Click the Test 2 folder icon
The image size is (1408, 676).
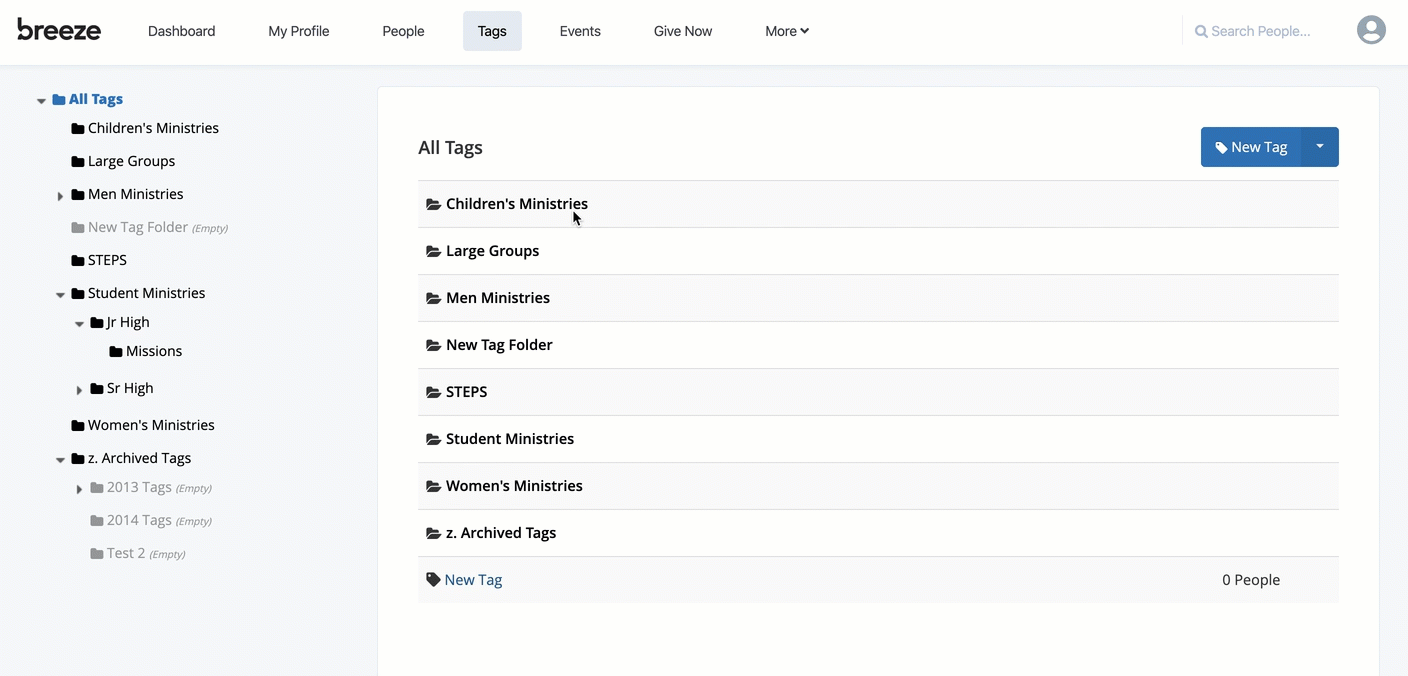point(97,554)
